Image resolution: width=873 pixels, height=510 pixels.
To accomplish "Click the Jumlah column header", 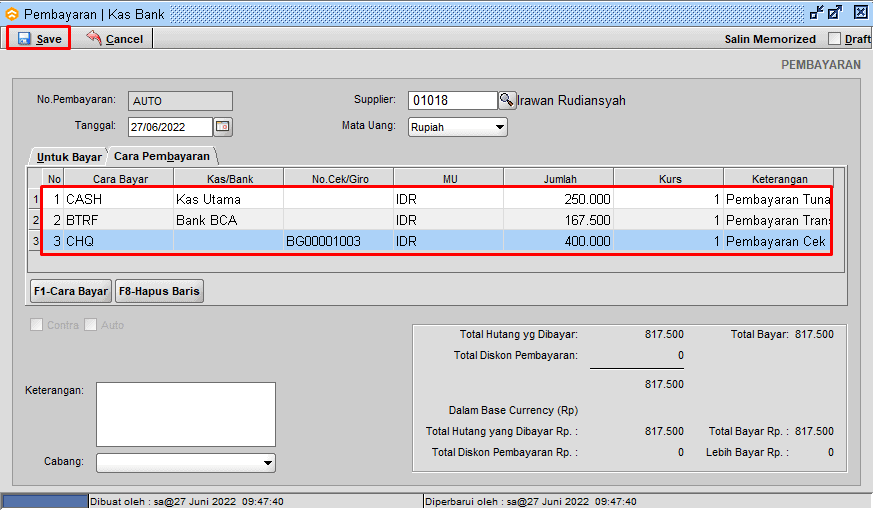I will tap(560, 179).
